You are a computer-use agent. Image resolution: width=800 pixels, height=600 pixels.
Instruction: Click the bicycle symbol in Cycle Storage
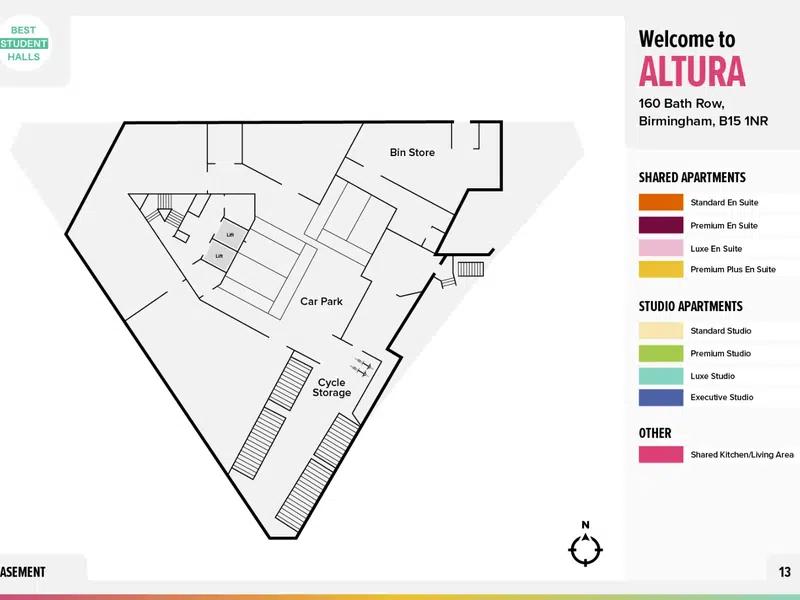click(x=362, y=367)
